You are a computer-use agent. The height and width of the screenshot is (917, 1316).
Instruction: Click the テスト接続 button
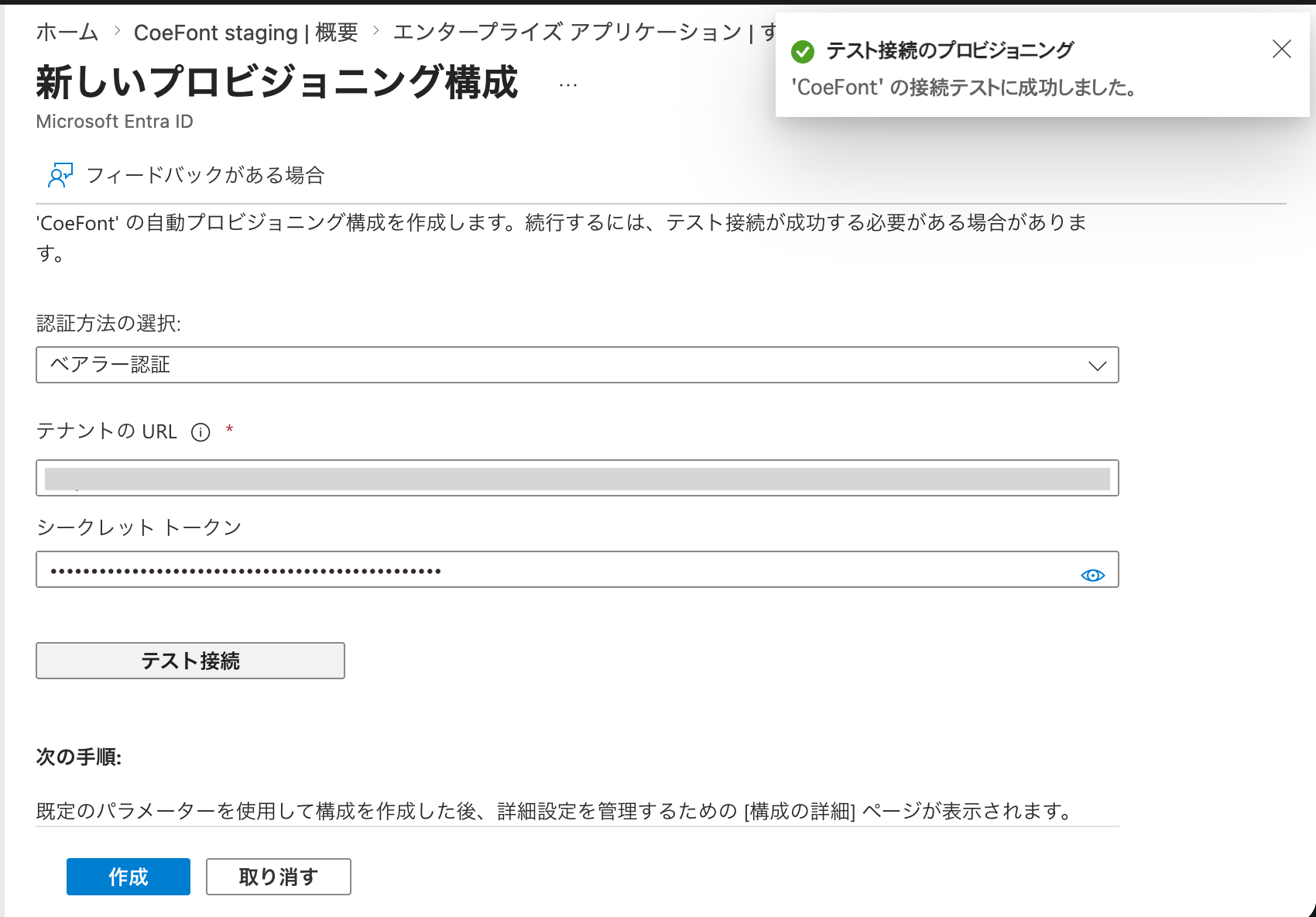[x=190, y=661]
